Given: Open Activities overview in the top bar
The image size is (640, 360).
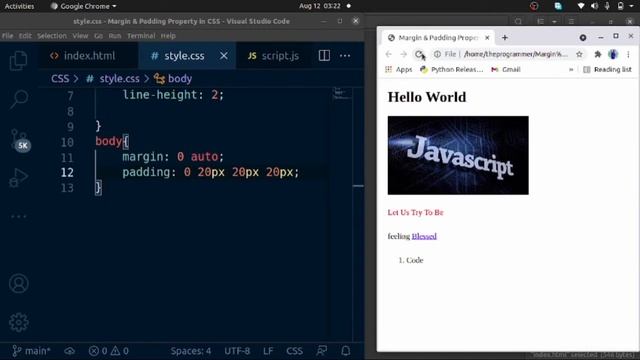Looking at the screenshot, I should click(19, 6).
